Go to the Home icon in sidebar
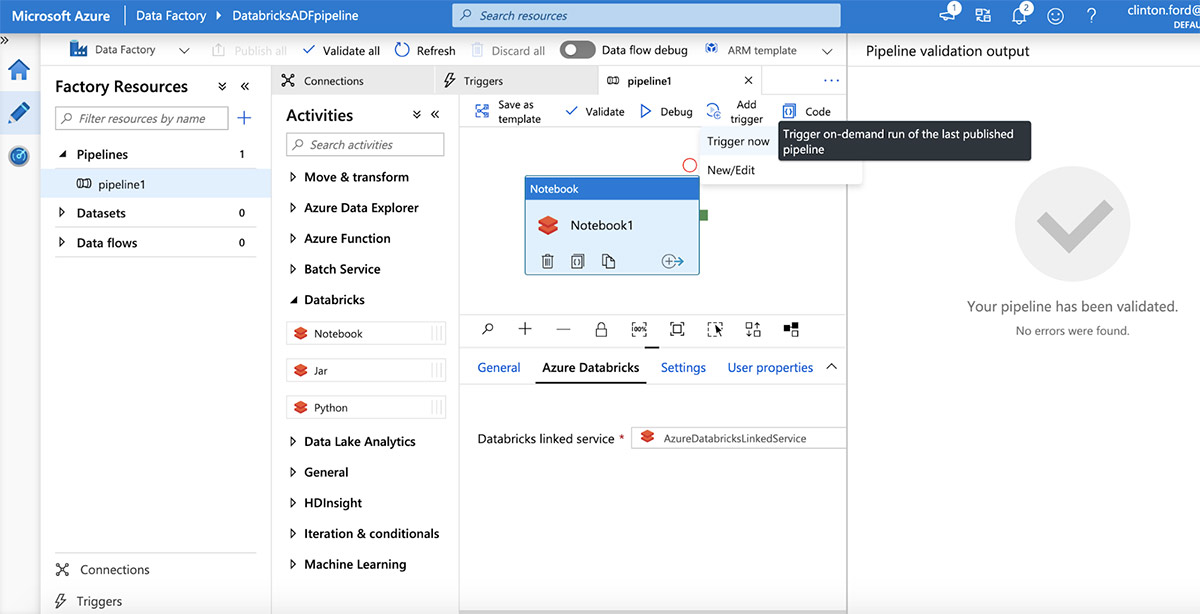Screen dimensions: 1200x614 click(x=18, y=70)
